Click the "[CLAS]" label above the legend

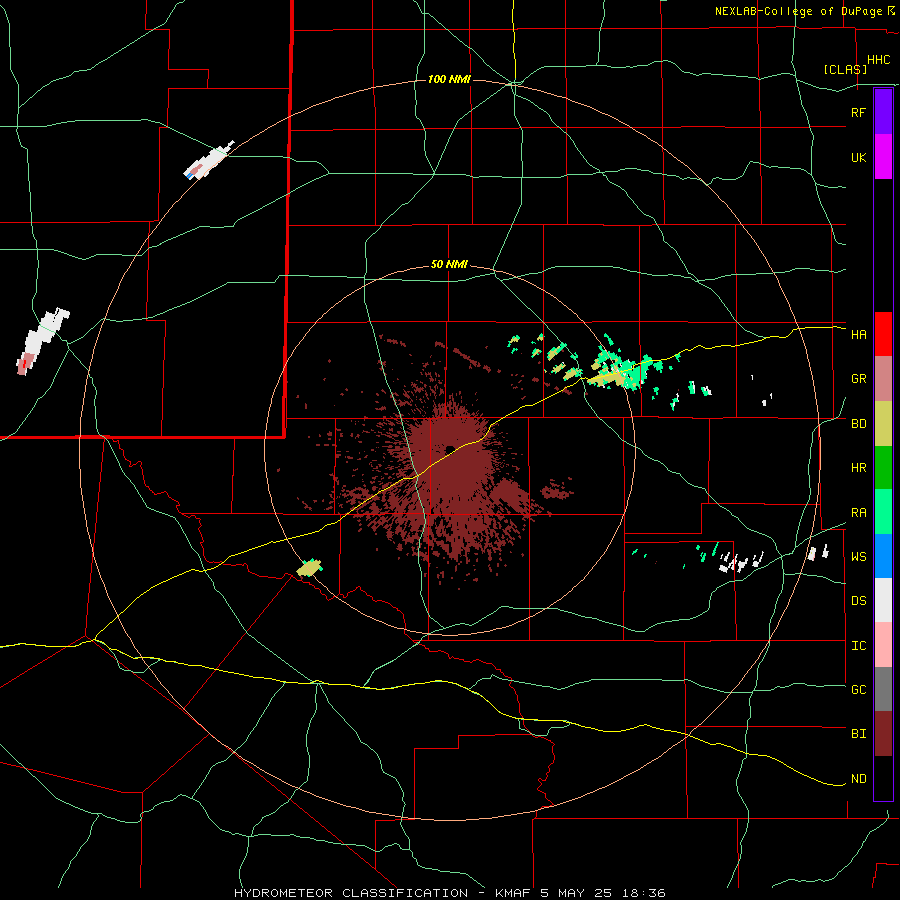[x=845, y=69]
